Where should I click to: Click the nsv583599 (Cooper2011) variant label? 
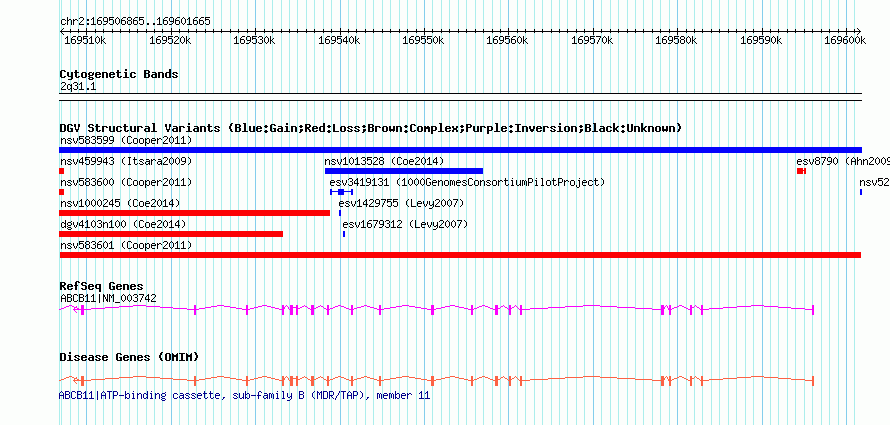click(126, 140)
